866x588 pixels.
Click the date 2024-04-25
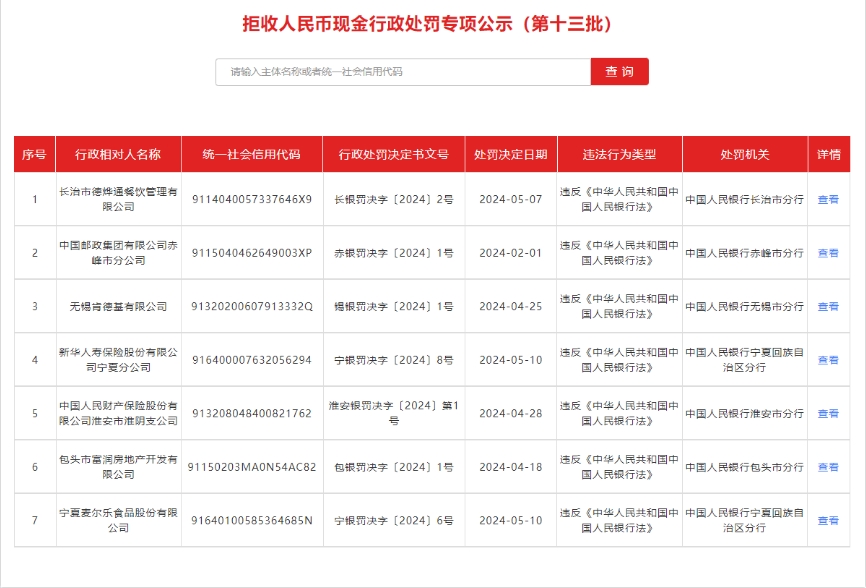[511, 306]
